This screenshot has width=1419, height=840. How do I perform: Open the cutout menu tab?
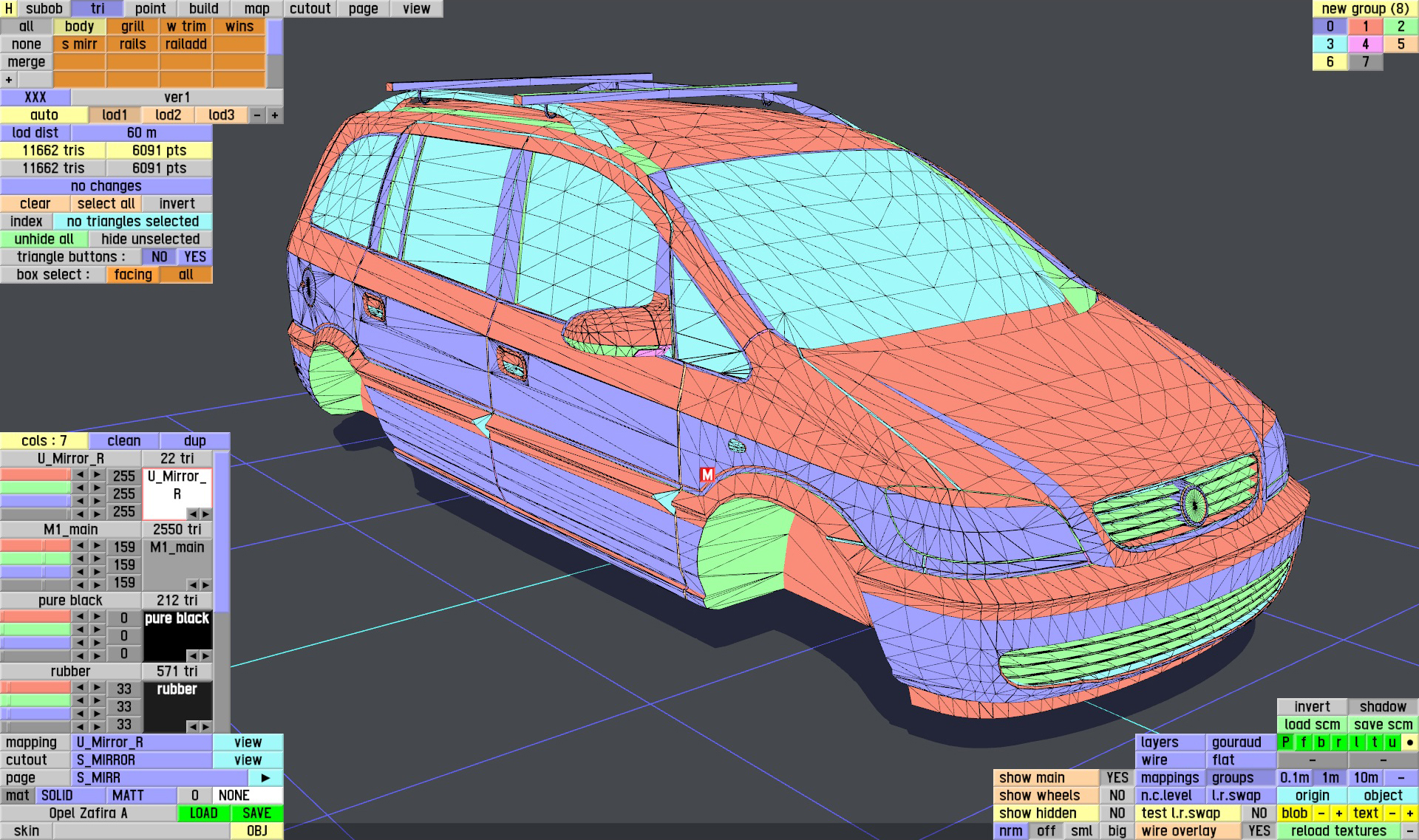tap(310, 9)
